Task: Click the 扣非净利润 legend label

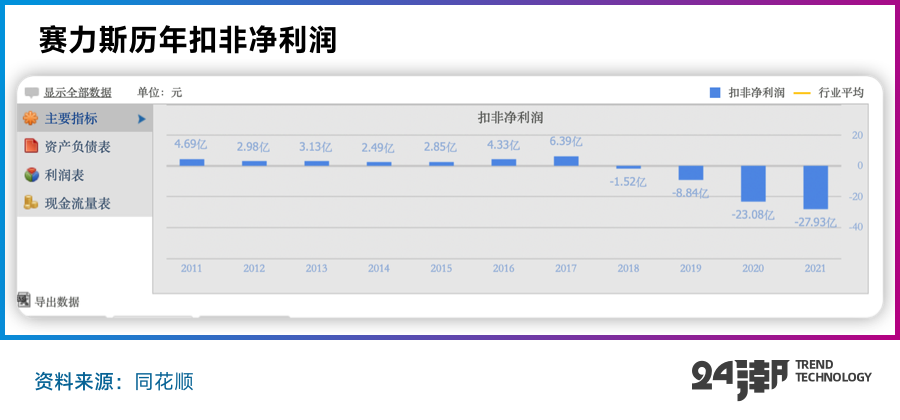Action: click(757, 92)
